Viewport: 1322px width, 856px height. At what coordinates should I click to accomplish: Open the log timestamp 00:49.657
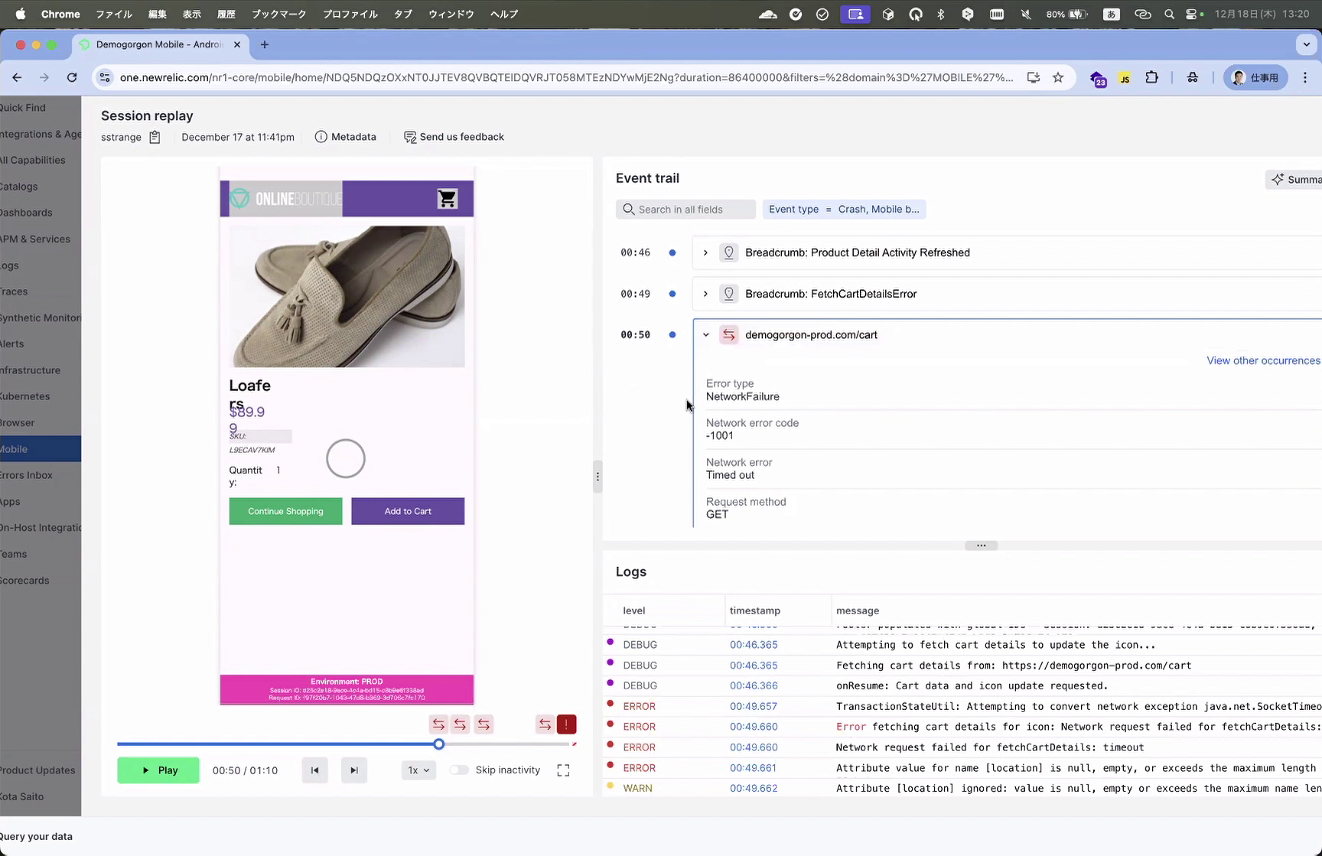point(753,706)
